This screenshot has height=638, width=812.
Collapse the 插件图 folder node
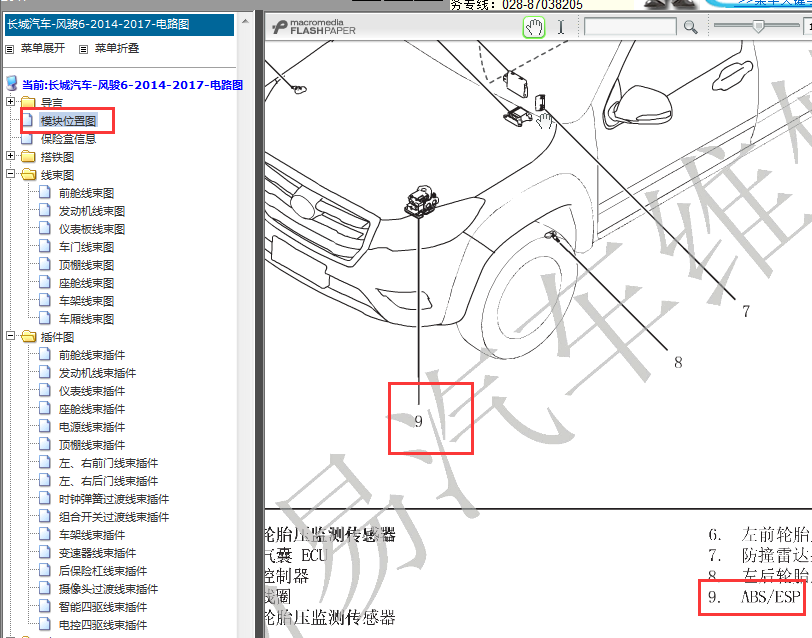[x=10, y=336]
